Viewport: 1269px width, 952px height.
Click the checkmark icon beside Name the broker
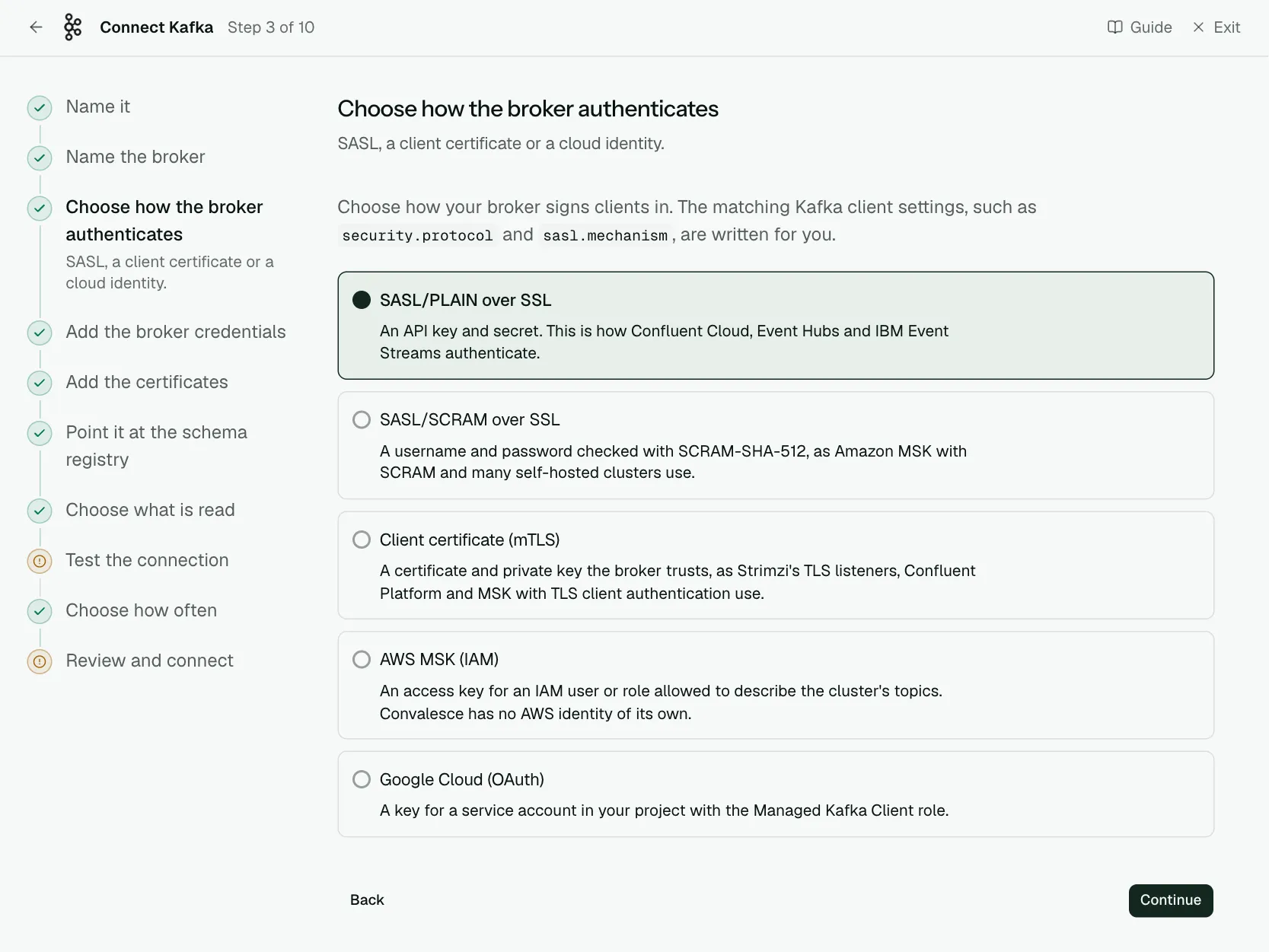pyautogui.click(x=40, y=158)
